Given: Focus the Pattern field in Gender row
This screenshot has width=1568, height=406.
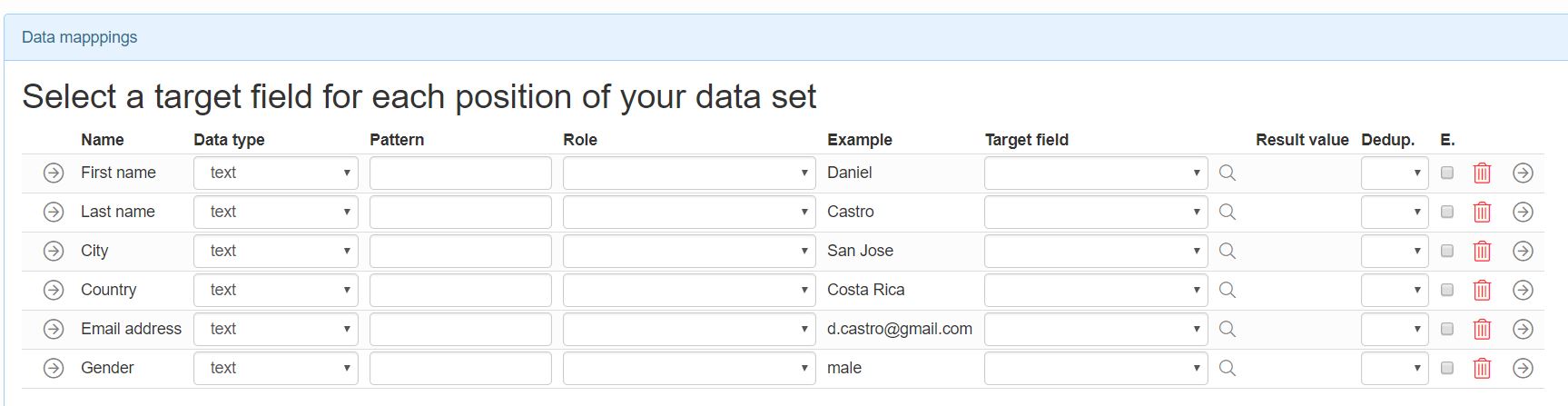Looking at the screenshot, I should [x=460, y=368].
